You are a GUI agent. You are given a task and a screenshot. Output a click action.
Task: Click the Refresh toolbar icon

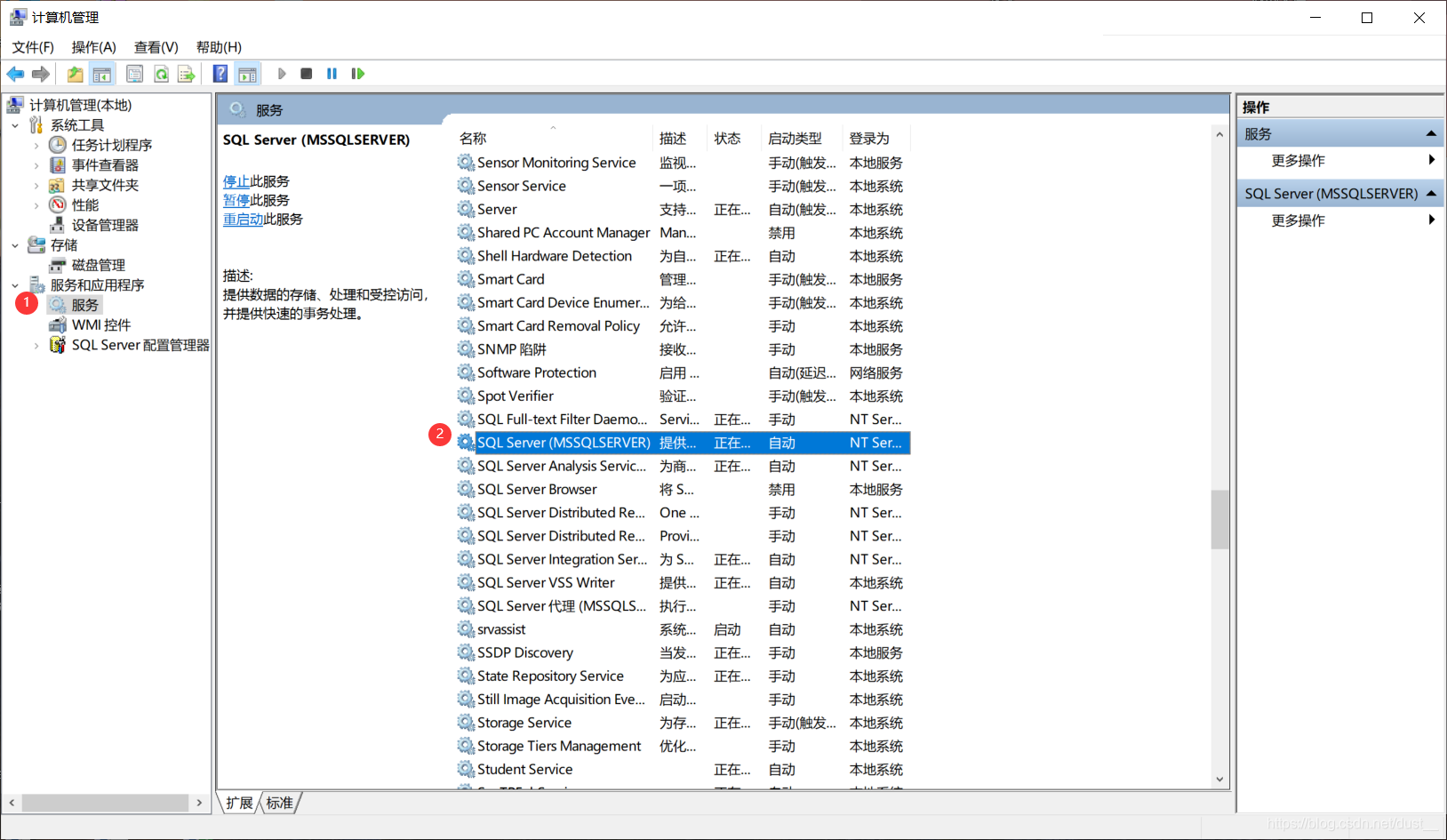[x=161, y=74]
